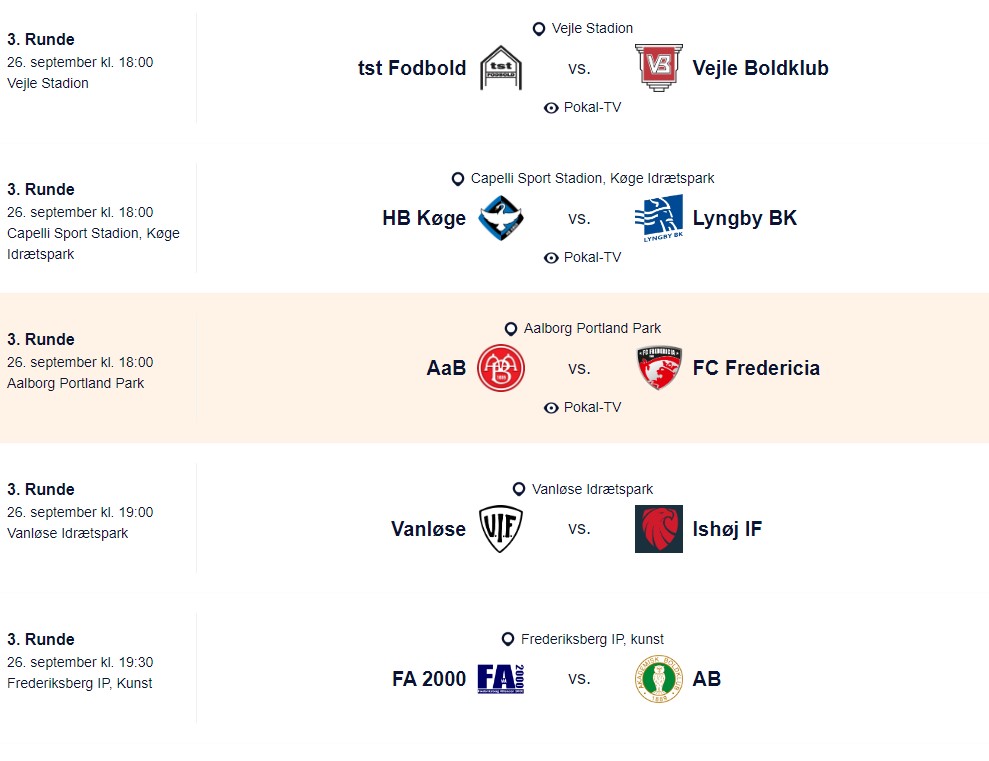This screenshot has height=761, width=989.
Task: Click the FC Fredericia shield logo
Action: coord(658,368)
